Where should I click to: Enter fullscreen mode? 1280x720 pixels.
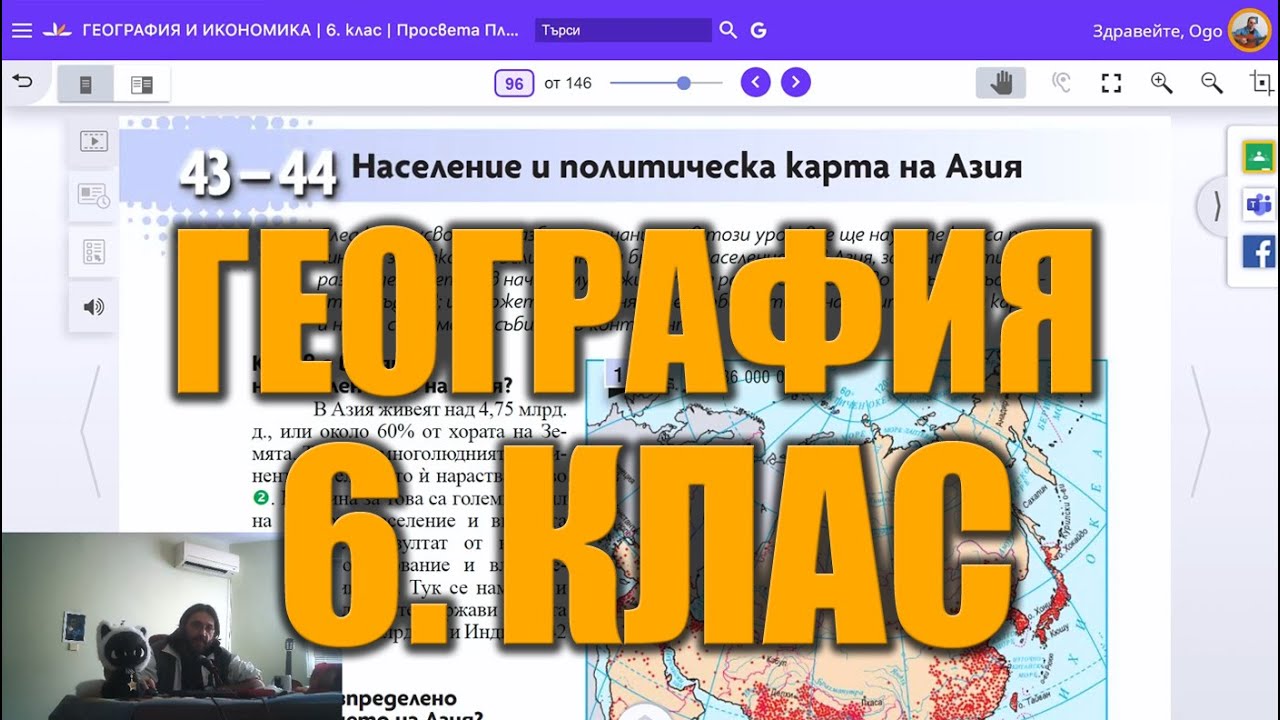[1111, 83]
